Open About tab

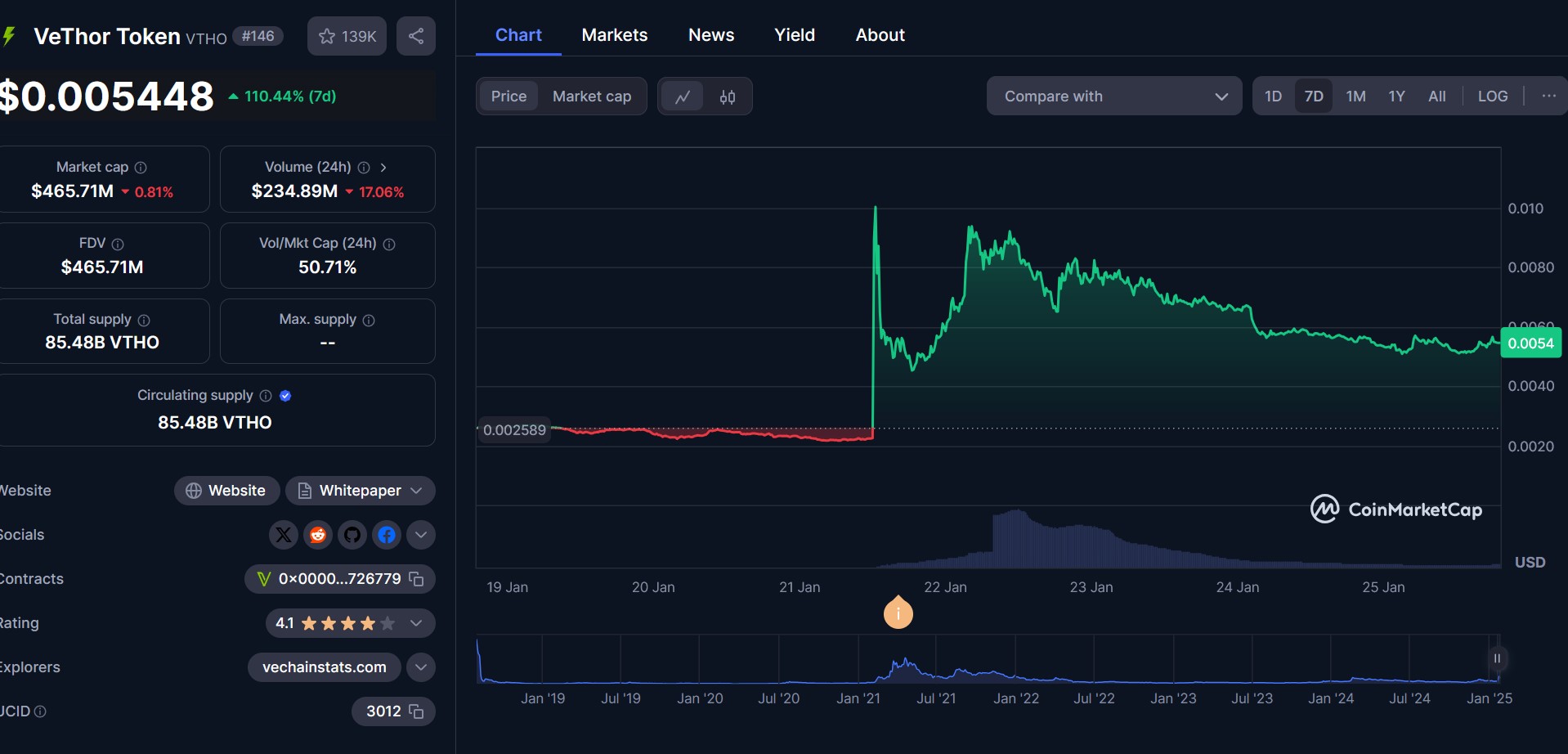[880, 35]
